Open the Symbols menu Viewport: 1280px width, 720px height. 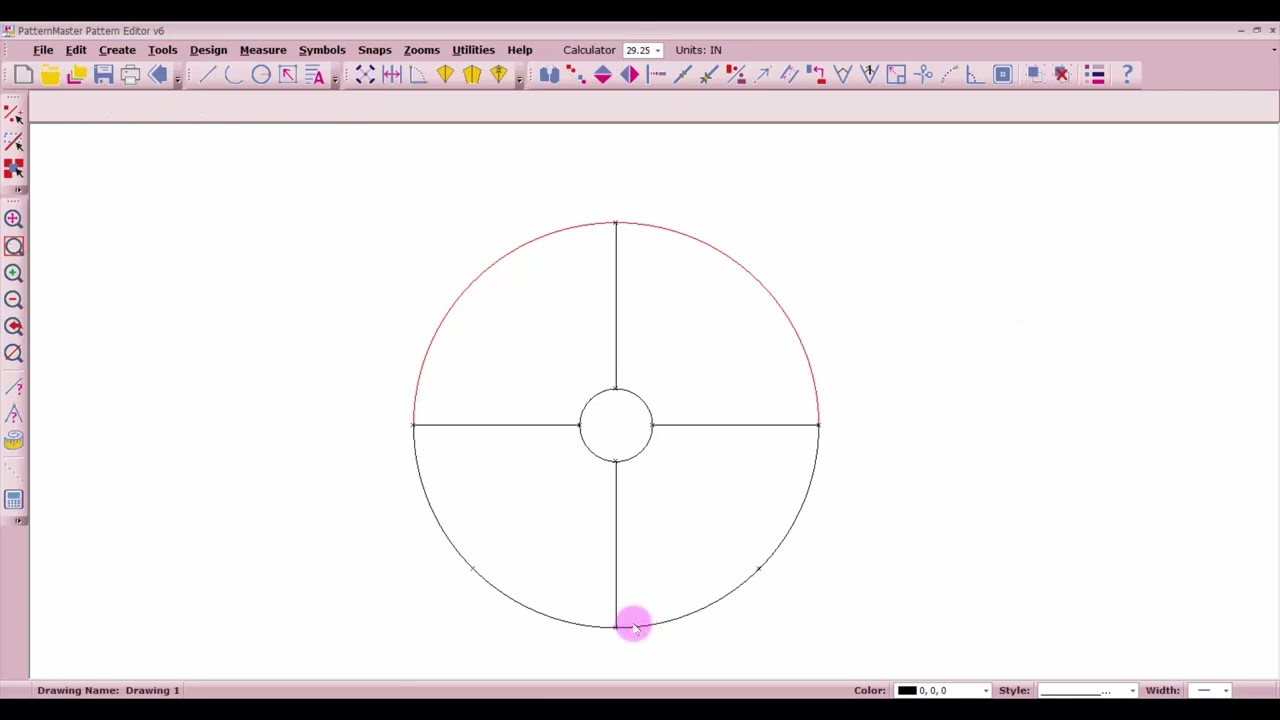point(322,50)
